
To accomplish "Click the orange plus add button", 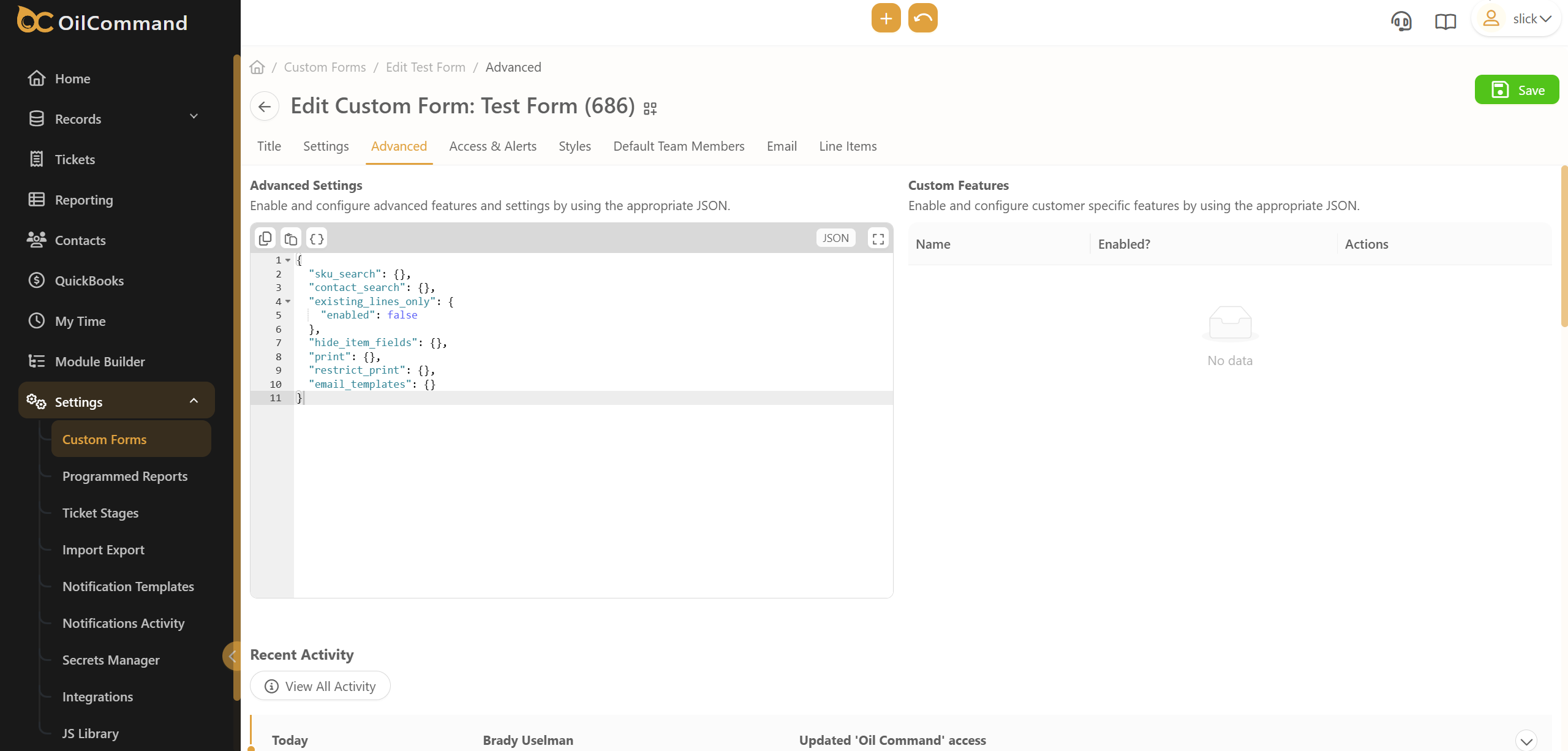I will pos(886,18).
